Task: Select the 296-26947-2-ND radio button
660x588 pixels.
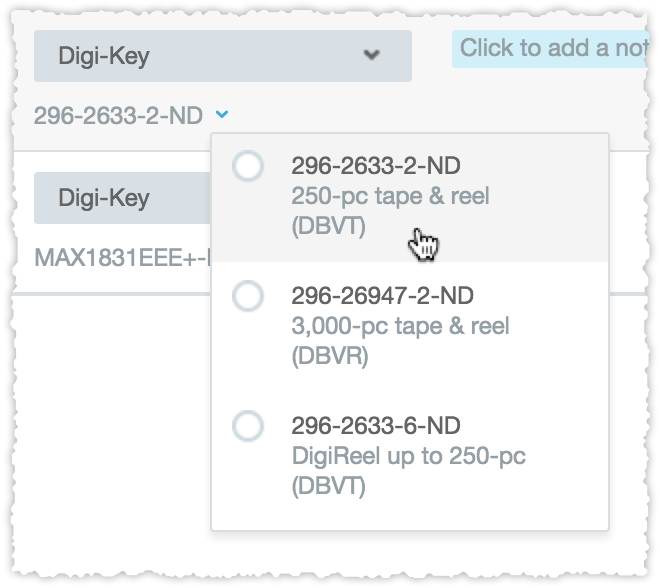Action: [247, 296]
